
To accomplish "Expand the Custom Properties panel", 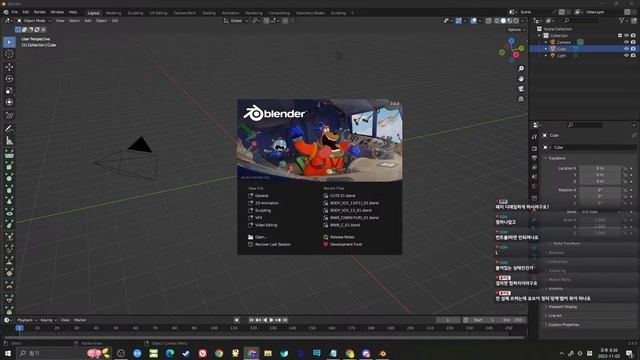I will pyautogui.click(x=563, y=324).
